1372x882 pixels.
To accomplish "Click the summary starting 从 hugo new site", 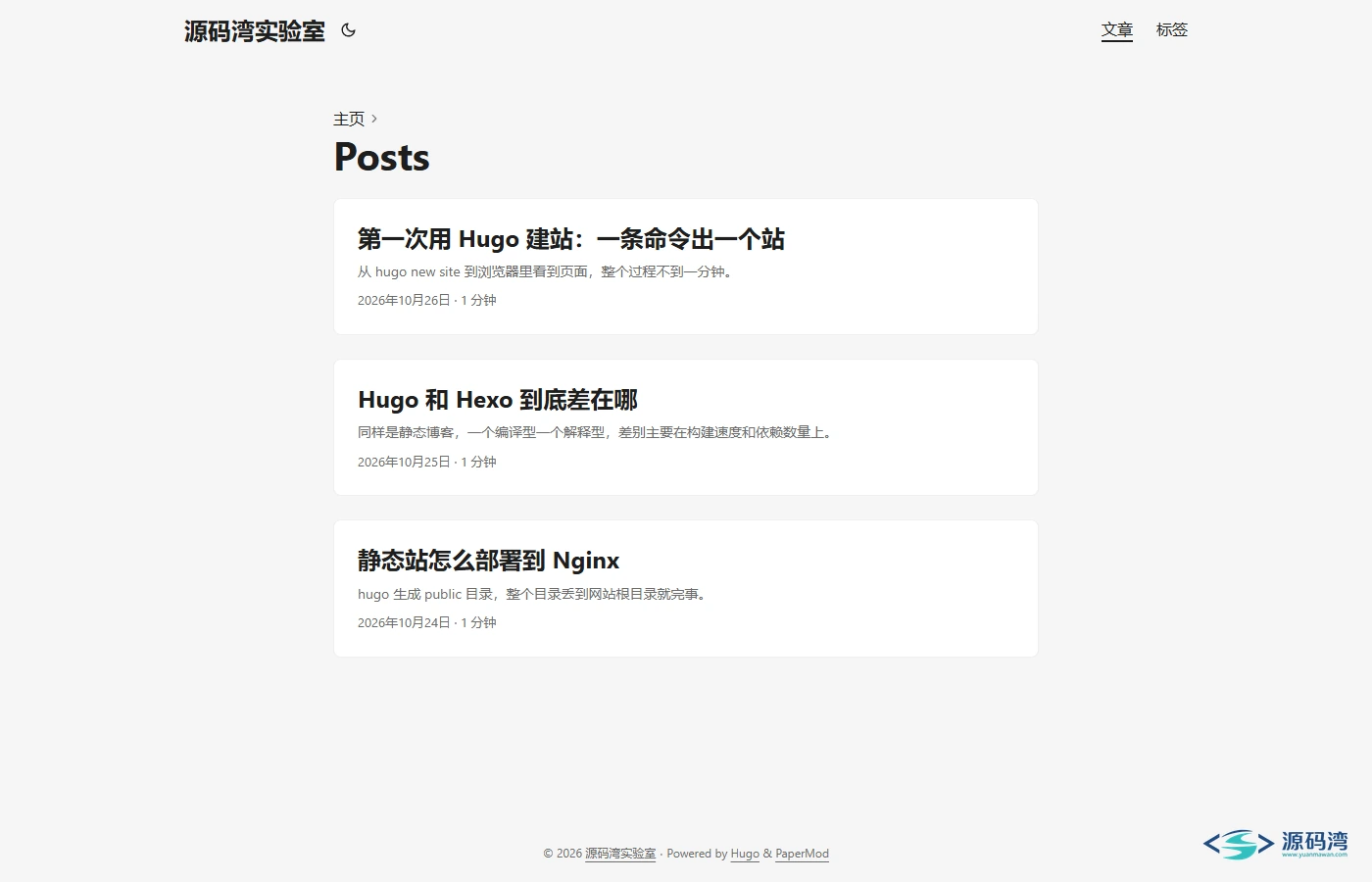I will 546,271.
